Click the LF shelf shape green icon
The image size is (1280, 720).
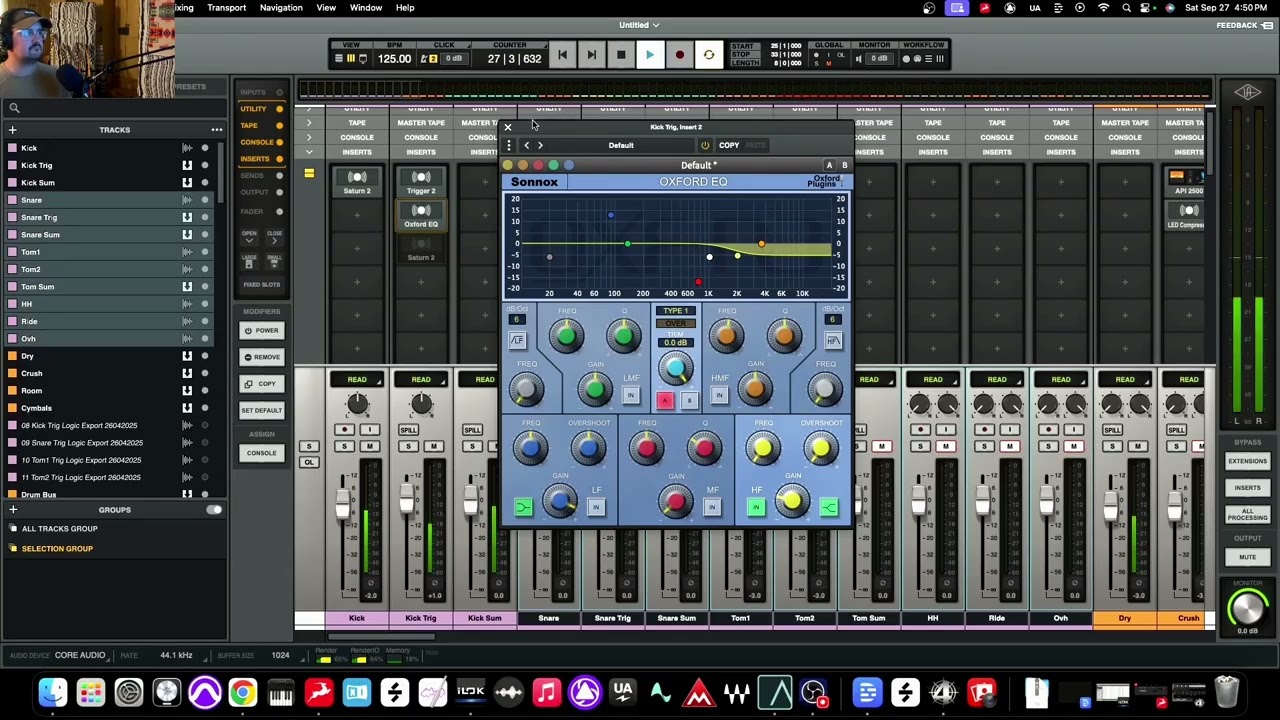[x=523, y=508]
